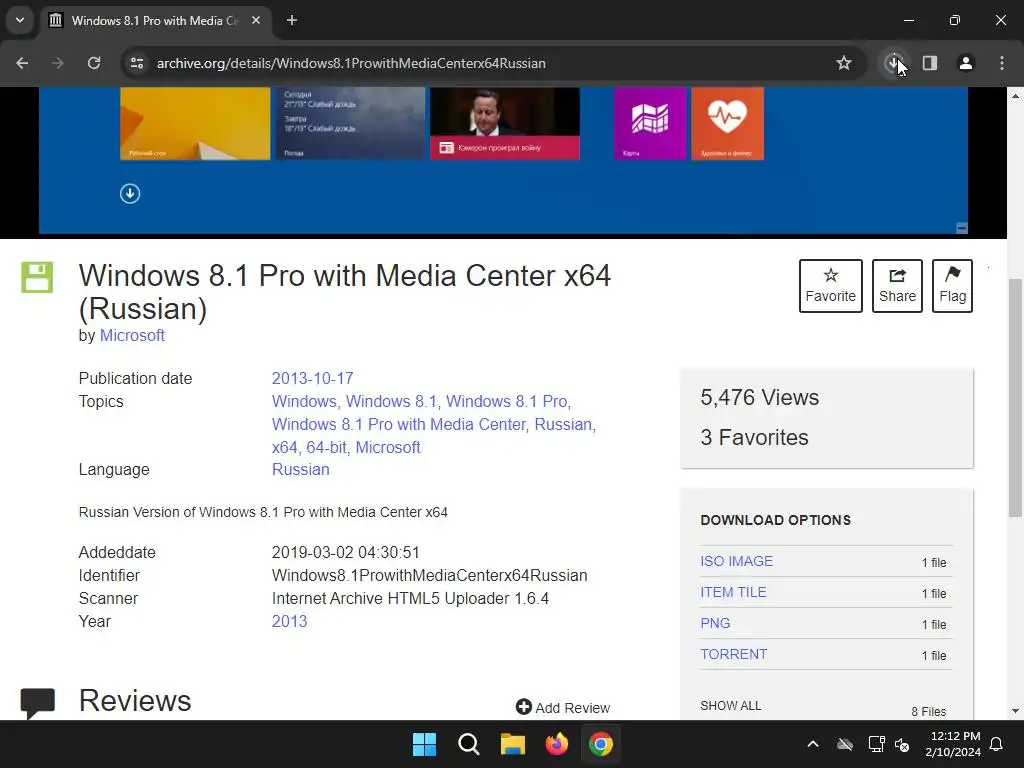Download the ISO IMAGE file
Image resolution: width=1024 pixels, height=768 pixels.
(737, 561)
